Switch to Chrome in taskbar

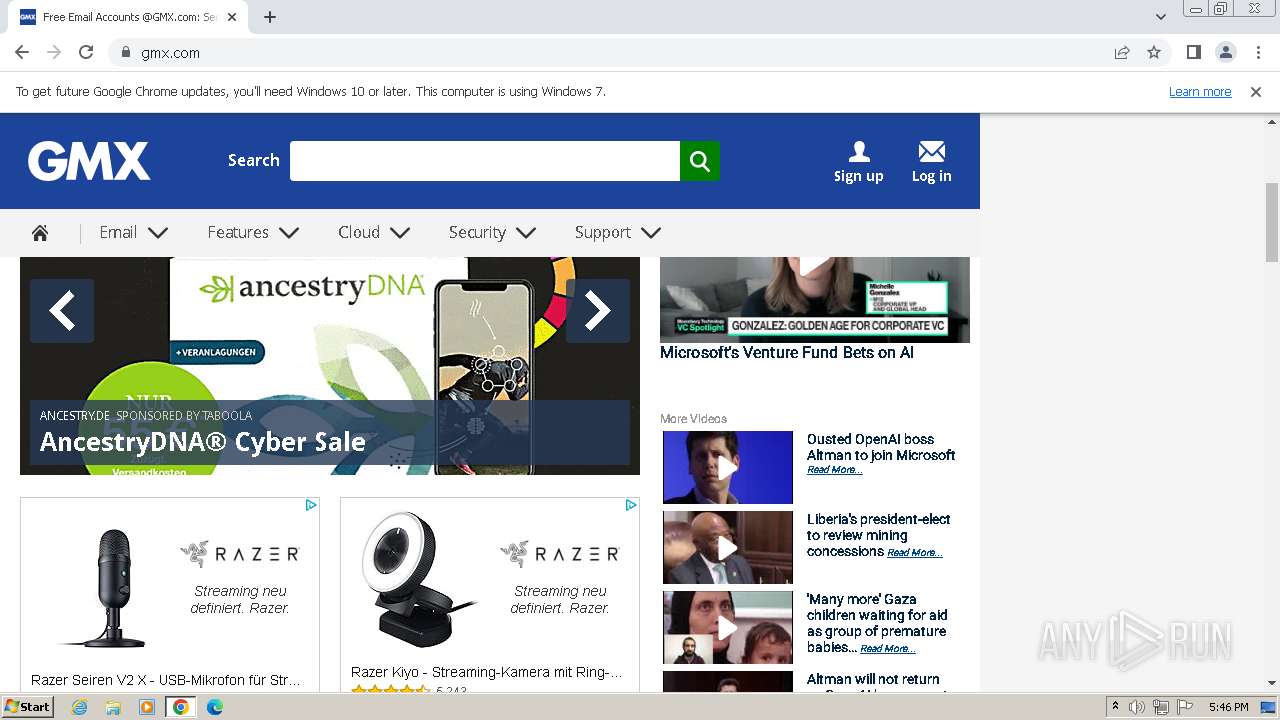pos(181,707)
